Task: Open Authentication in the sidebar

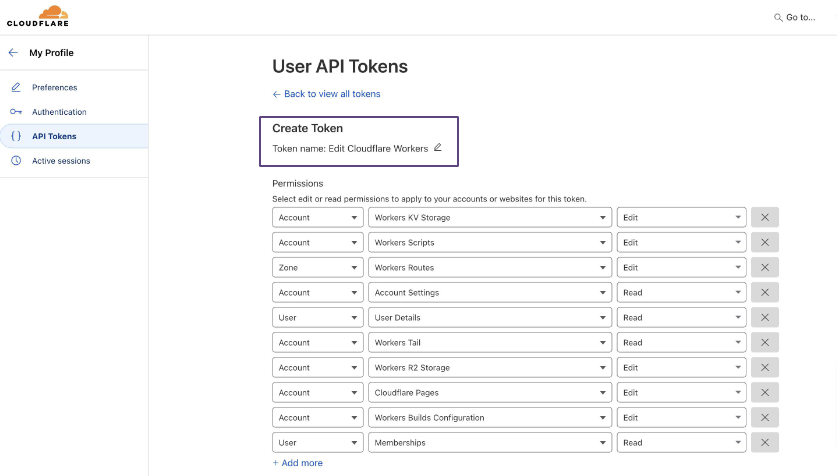Action: [59, 112]
